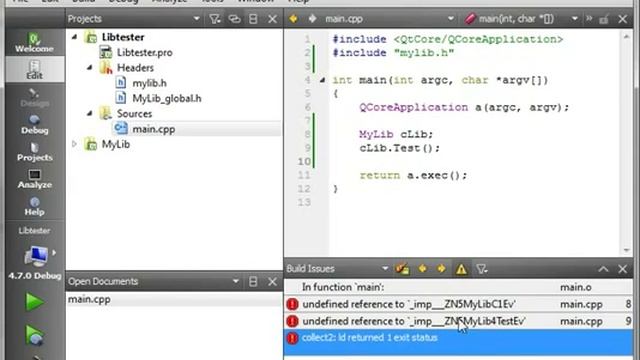The height and width of the screenshot is (360, 640).
Task: Open MyLib_global.h in the project tree
Action: pos(167,98)
